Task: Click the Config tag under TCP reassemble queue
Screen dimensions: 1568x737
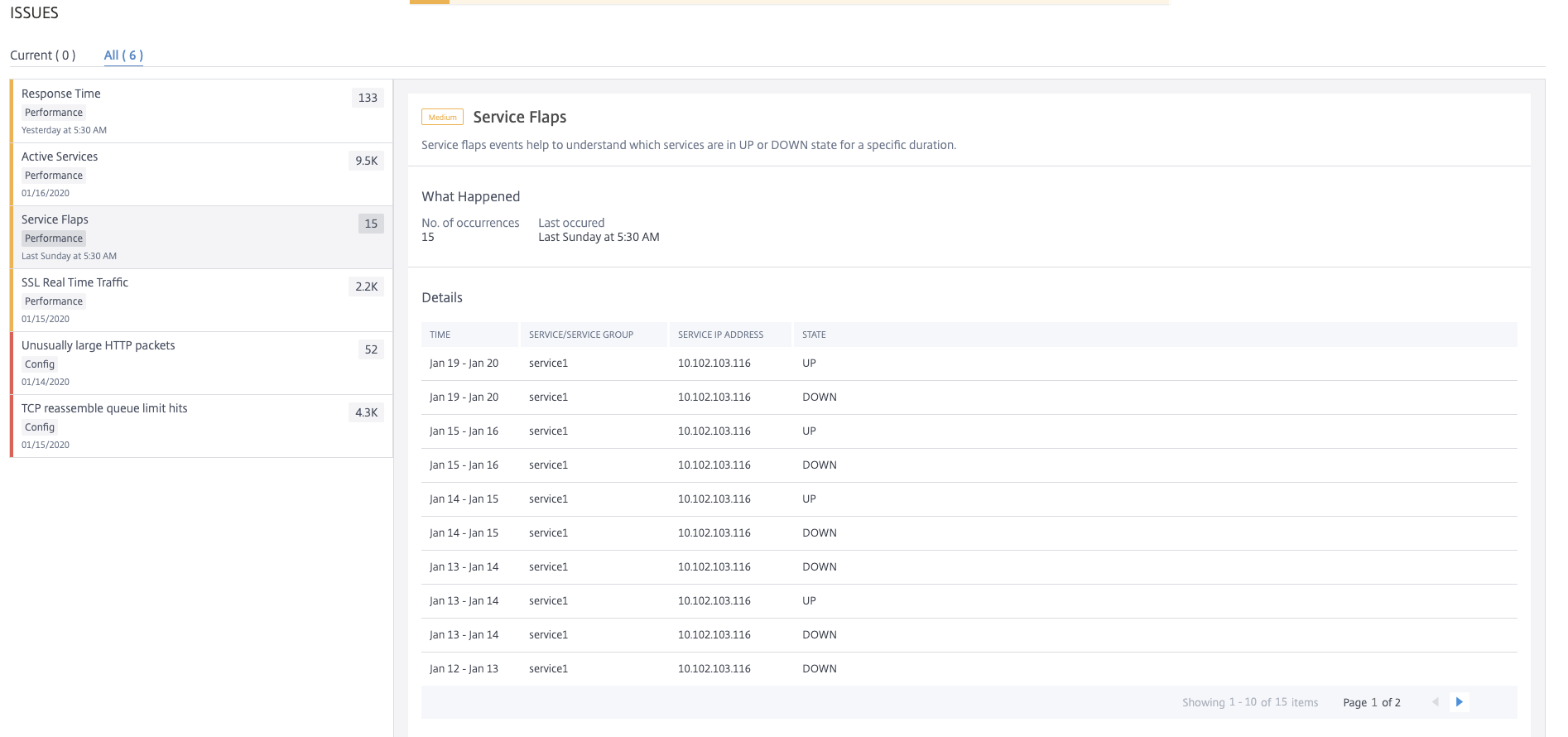Action: click(x=40, y=427)
